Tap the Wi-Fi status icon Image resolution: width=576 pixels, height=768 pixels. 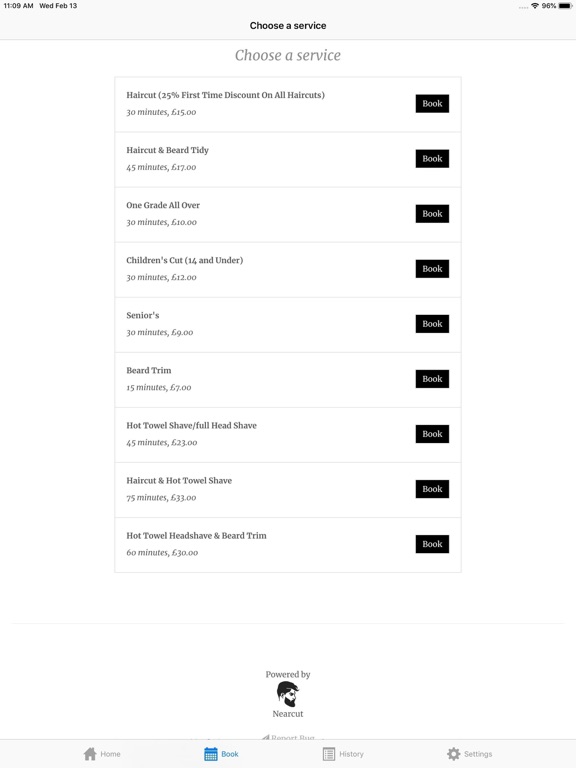[x=535, y=6]
